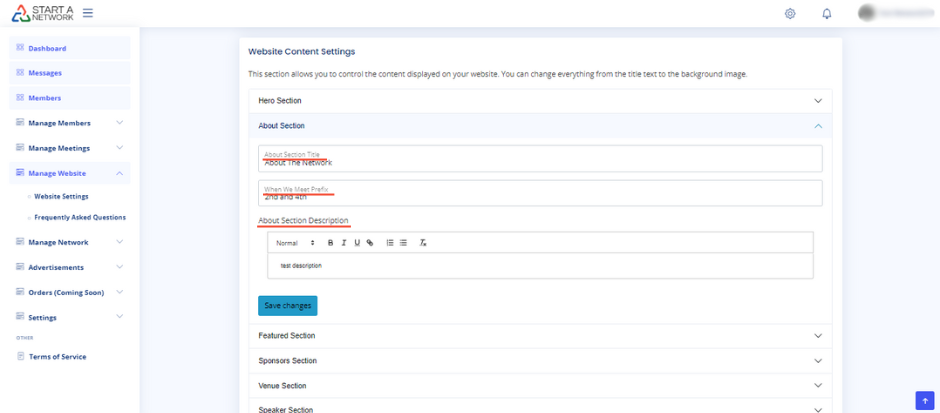Clear text formatting in the editor

(423, 243)
